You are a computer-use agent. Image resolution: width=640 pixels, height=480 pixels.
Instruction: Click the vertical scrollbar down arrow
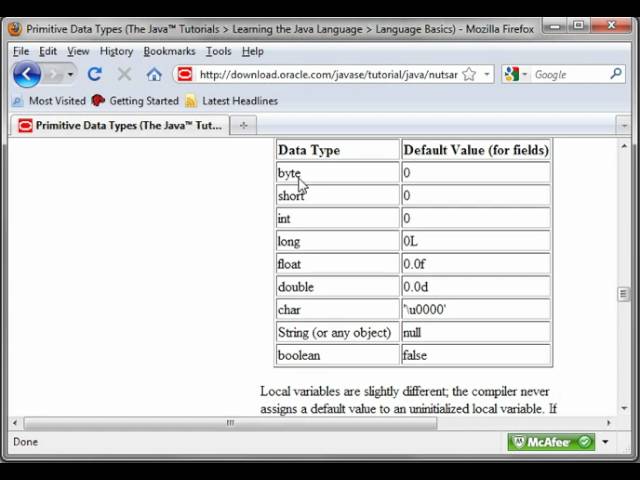624,408
